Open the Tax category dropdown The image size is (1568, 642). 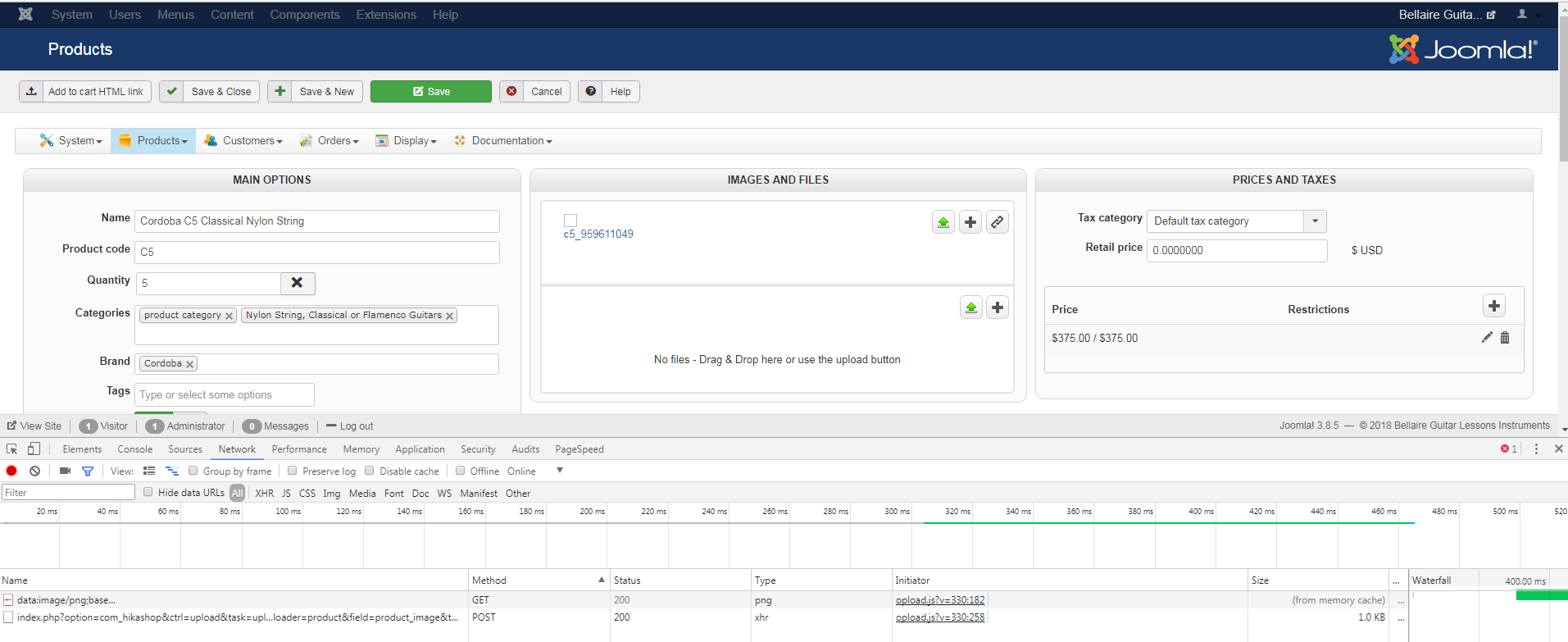pyautogui.click(x=1315, y=221)
